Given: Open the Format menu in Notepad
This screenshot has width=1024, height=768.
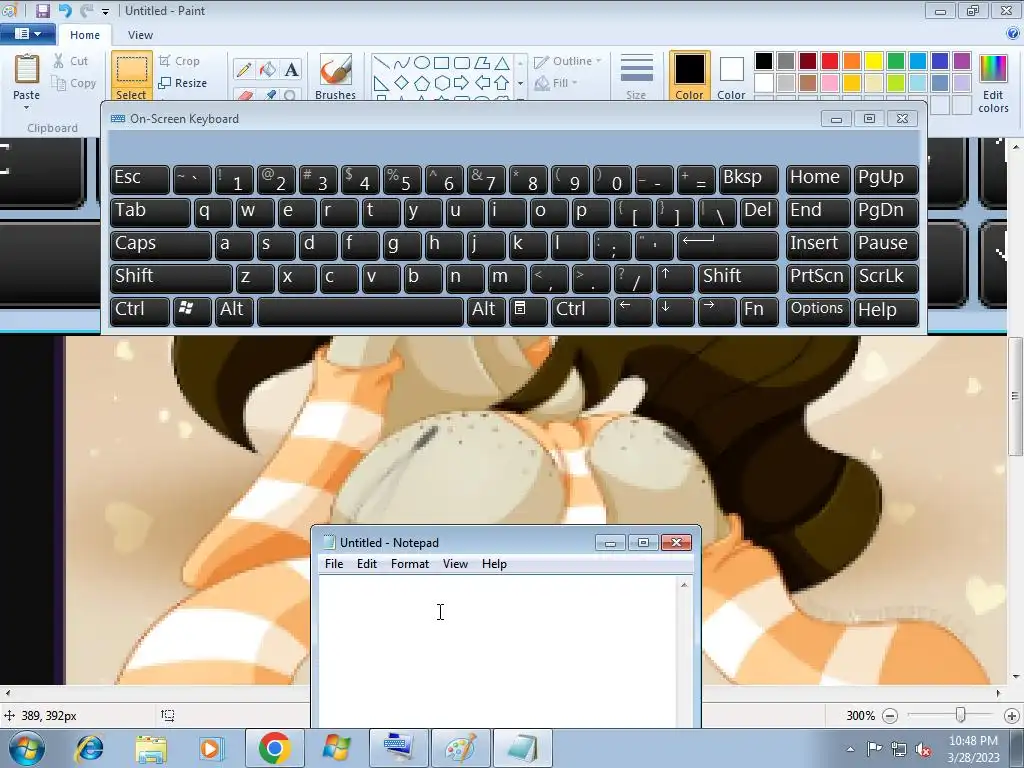Looking at the screenshot, I should point(410,564).
